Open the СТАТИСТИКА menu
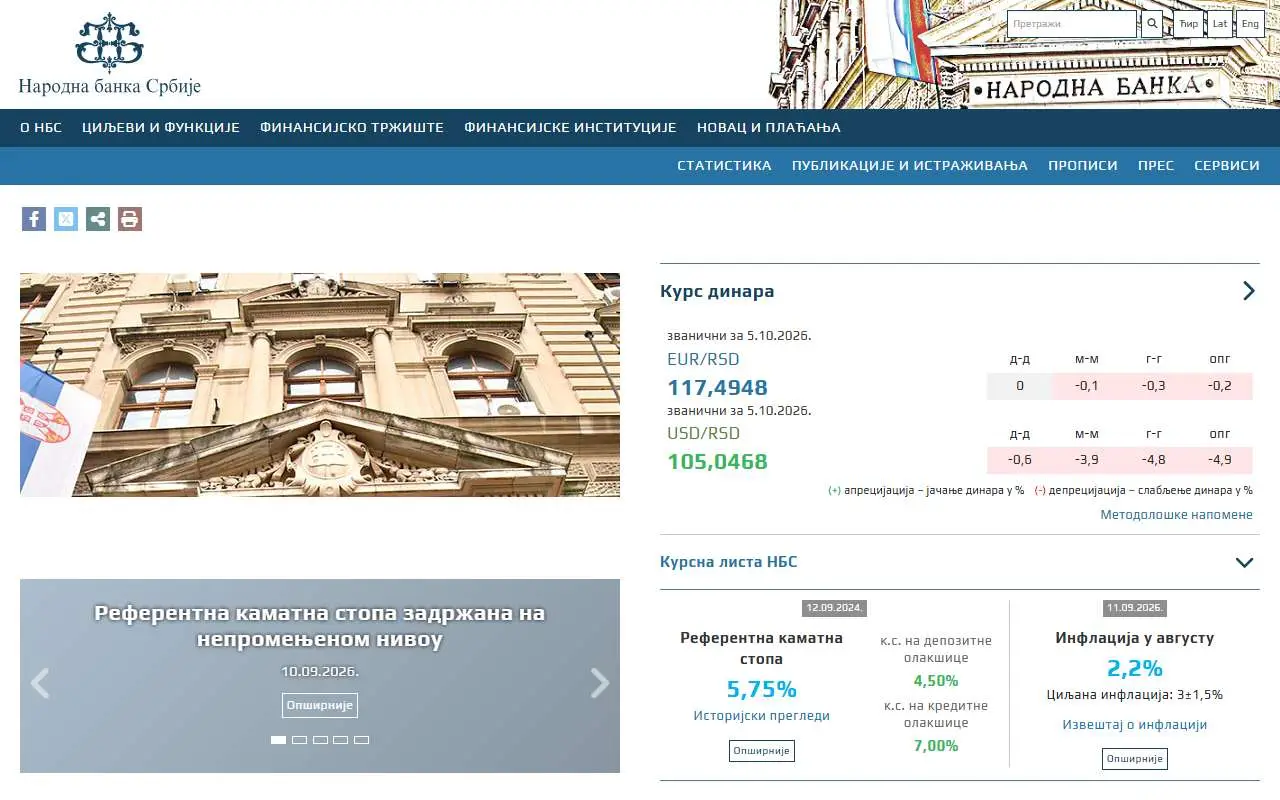The width and height of the screenshot is (1280, 800). [724, 166]
